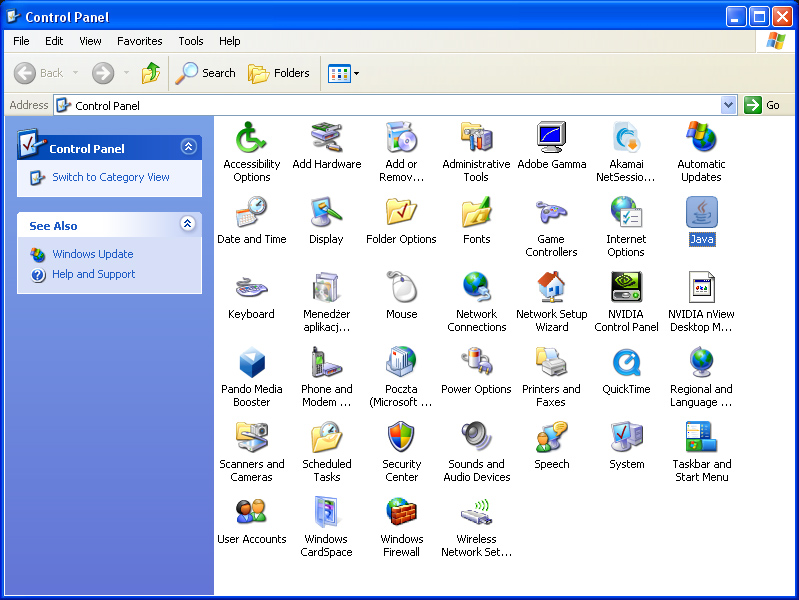Open Date and Time icon

coord(251,213)
